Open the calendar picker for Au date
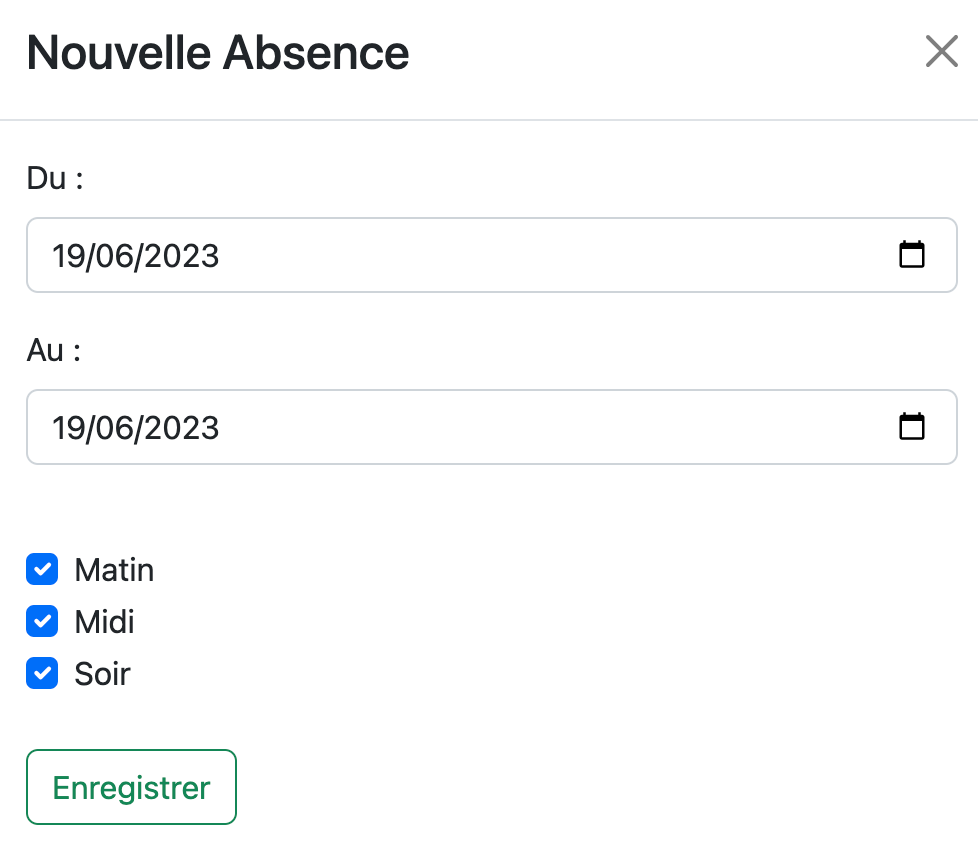978x852 pixels. (x=911, y=427)
